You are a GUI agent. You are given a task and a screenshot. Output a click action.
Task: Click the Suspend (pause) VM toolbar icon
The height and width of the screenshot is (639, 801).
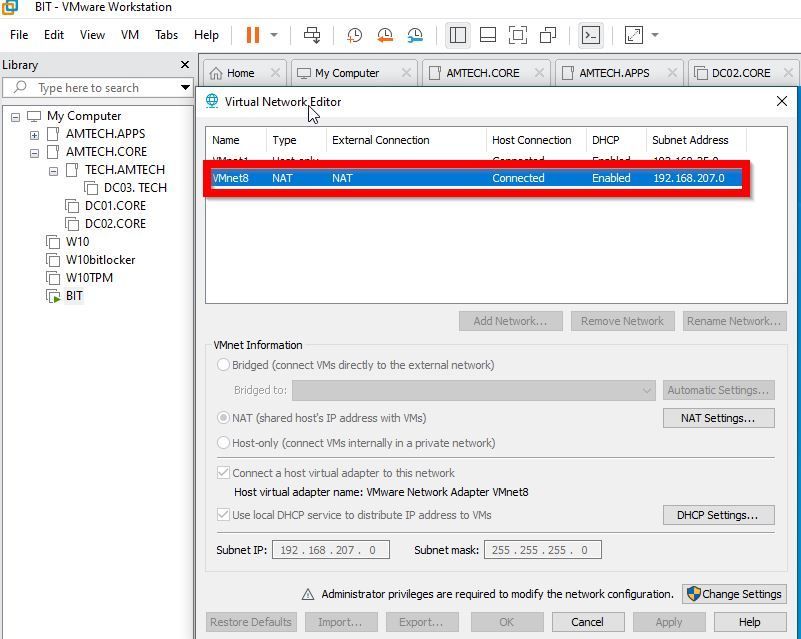coord(253,35)
